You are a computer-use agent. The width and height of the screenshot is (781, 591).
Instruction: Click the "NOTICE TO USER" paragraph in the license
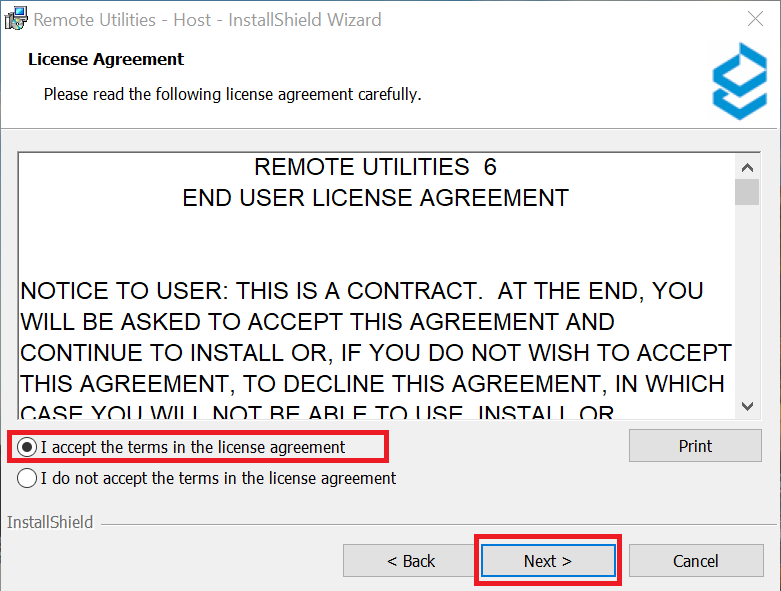(x=376, y=338)
